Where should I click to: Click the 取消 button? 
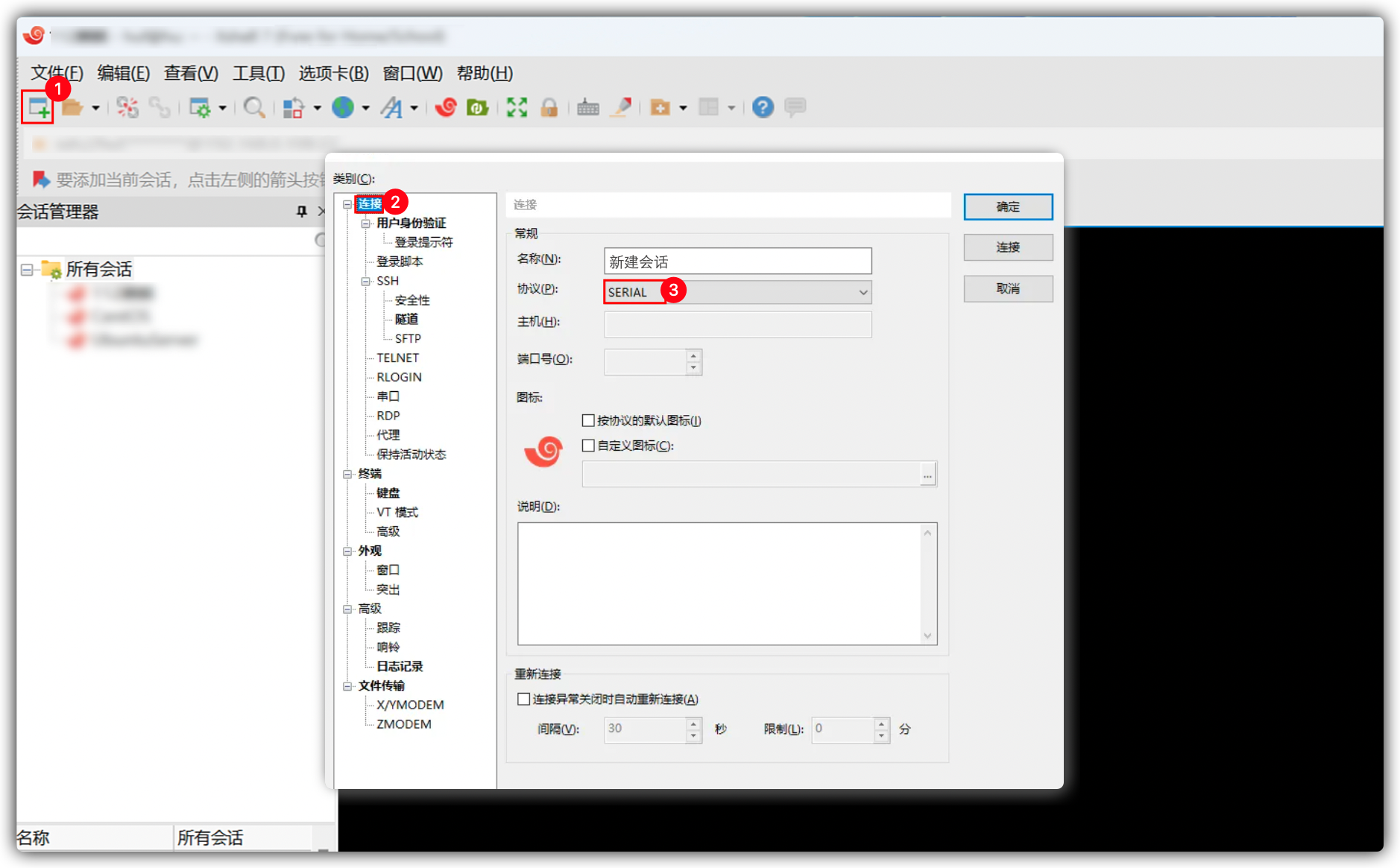point(1008,288)
